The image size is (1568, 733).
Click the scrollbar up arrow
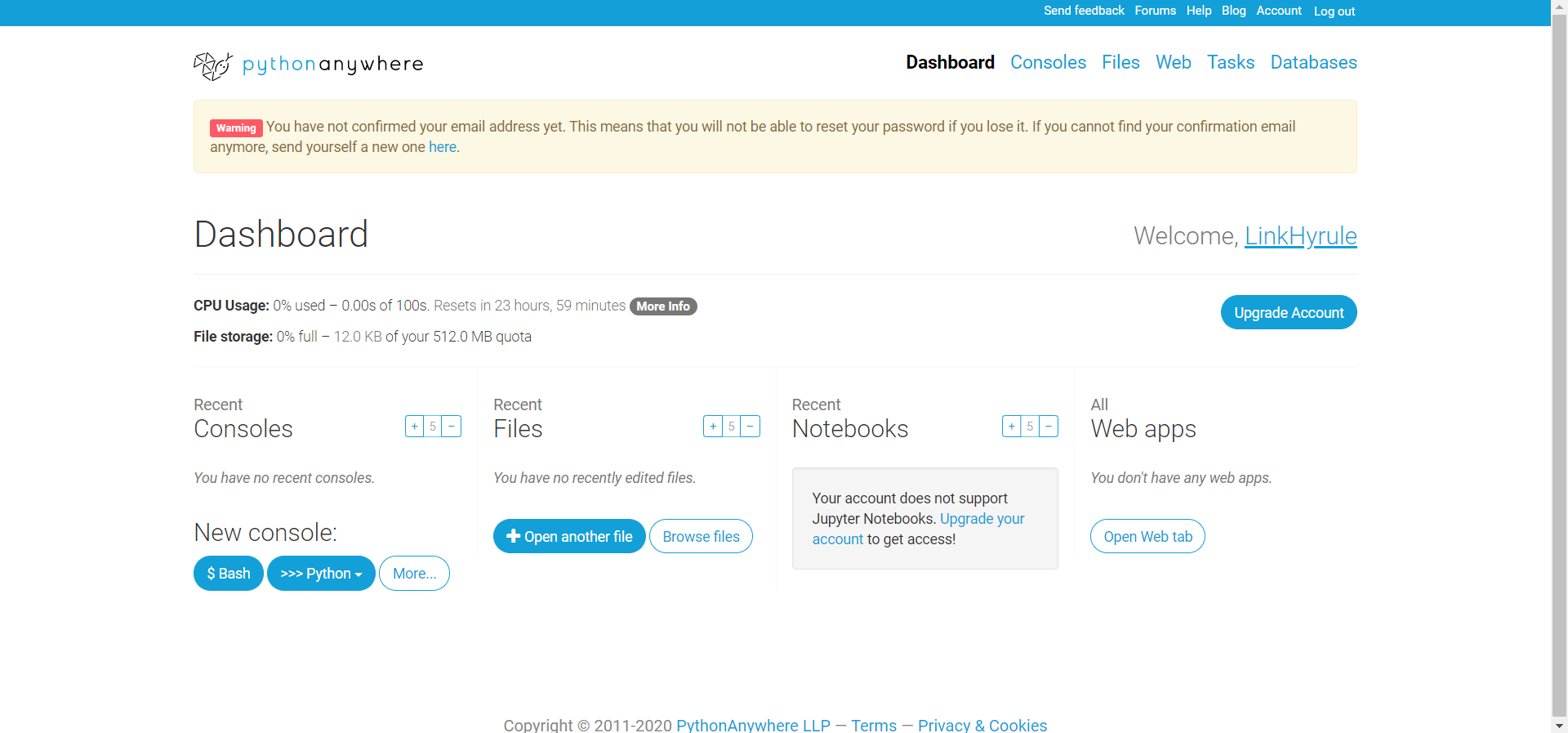pyautogui.click(x=1559, y=7)
